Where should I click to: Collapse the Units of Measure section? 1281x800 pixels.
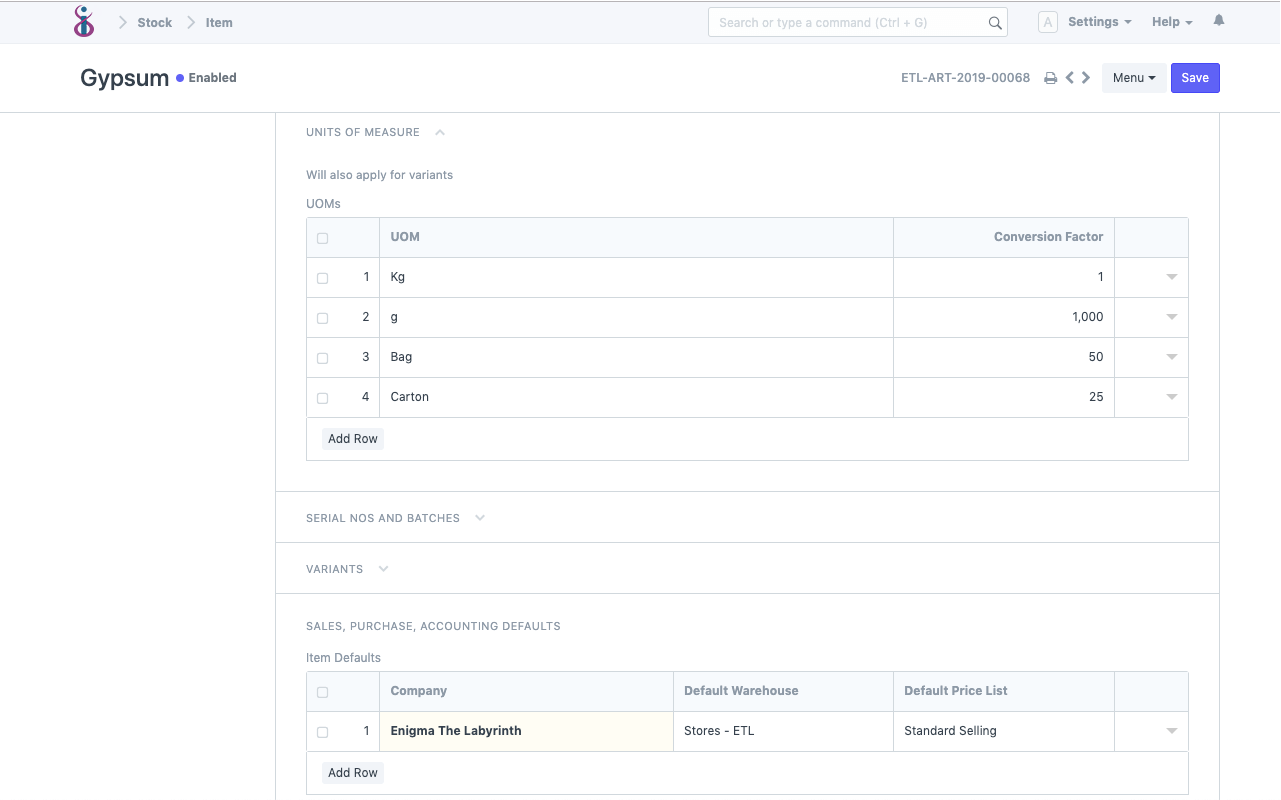[x=439, y=131]
